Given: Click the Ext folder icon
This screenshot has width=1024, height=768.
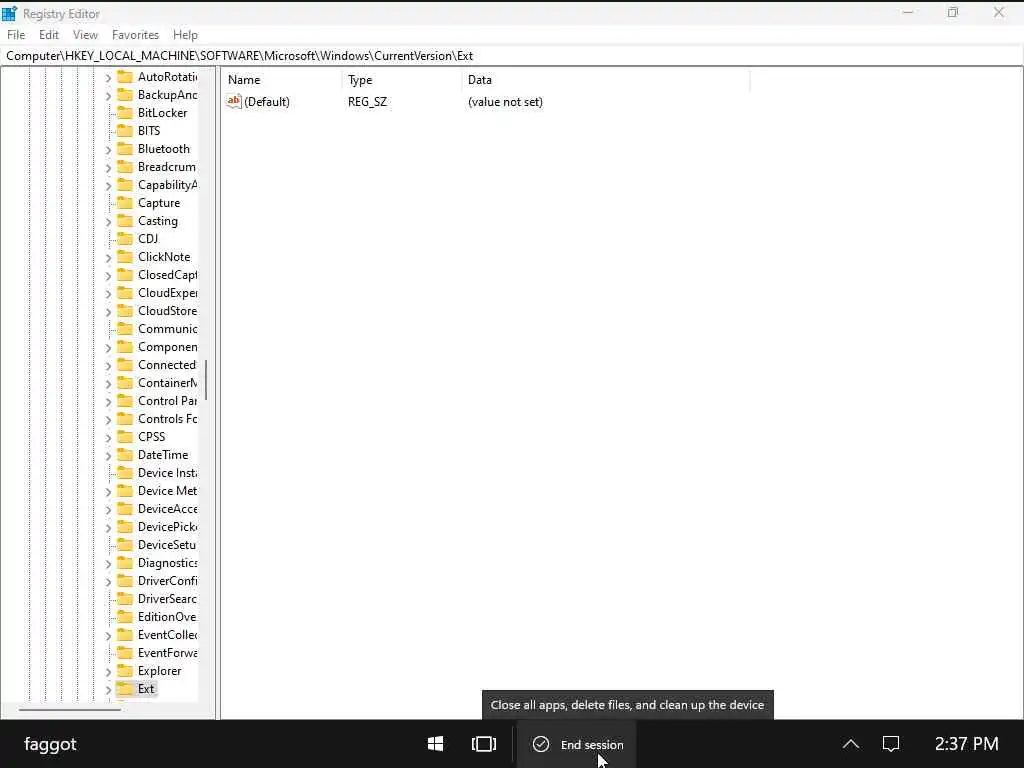Looking at the screenshot, I should (x=125, y=689).
